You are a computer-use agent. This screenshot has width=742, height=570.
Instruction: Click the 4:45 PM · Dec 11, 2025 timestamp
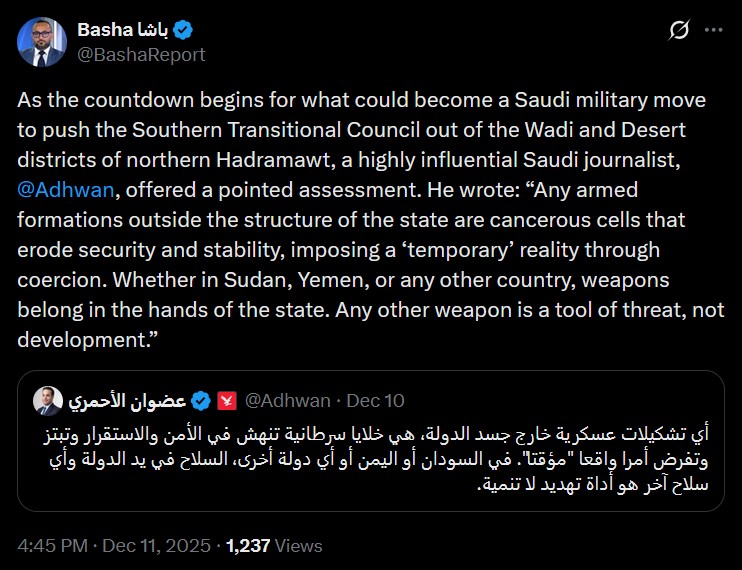click(114, 546)
